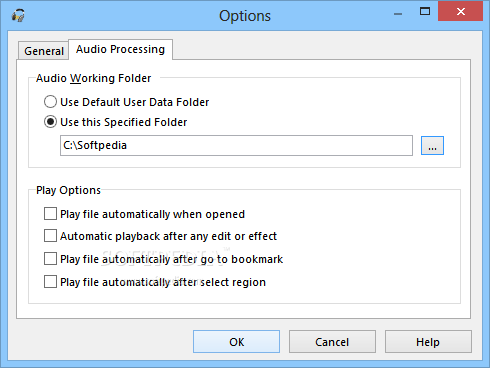This screenshot has height=368, width=490.
Task: Click the Options title bar text
Action: pyautogui.click(x=245, y=16)
